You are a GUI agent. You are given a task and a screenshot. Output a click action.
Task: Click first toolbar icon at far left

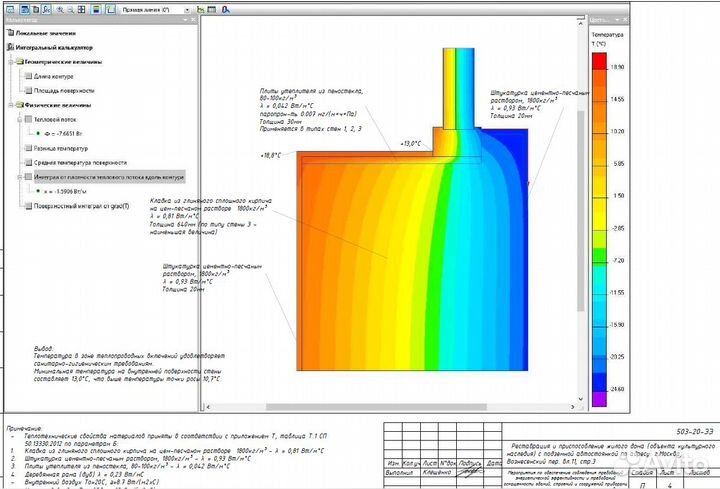coord(8,9)
